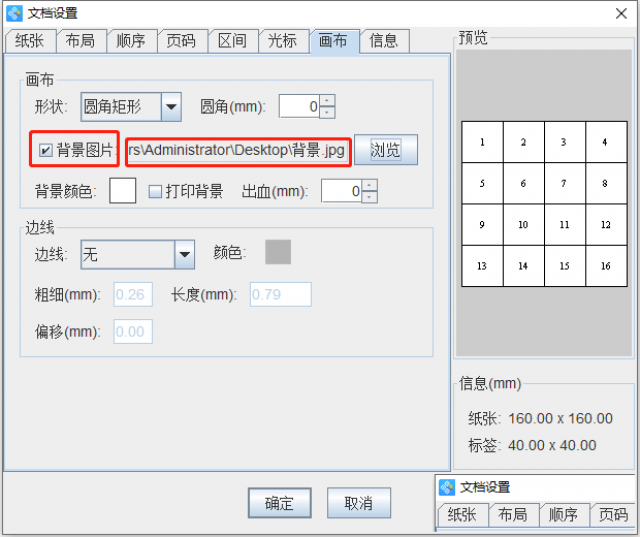Go to the 页码 tab
This screenshot has height=537, width=640.
(x=182, y=41)
